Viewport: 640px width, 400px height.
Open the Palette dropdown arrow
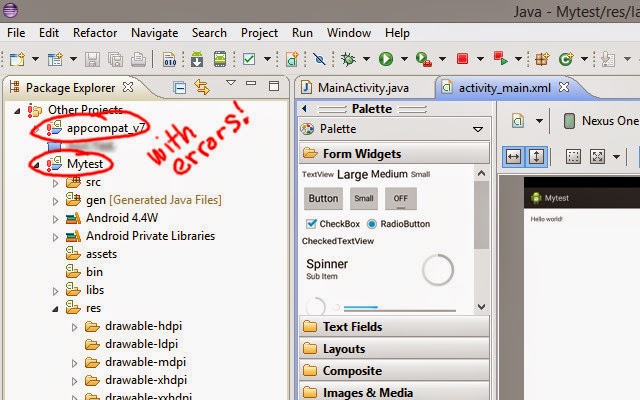[478, 129]
